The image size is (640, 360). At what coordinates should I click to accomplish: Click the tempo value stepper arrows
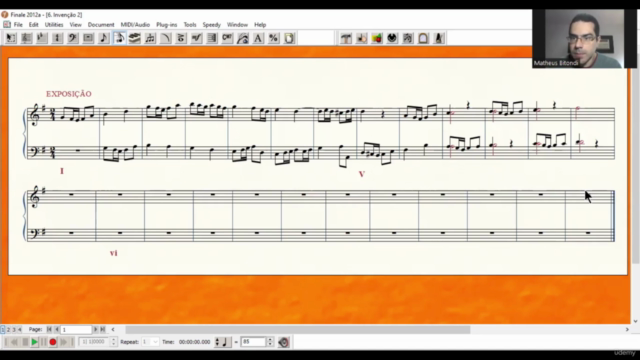point(270,342)
